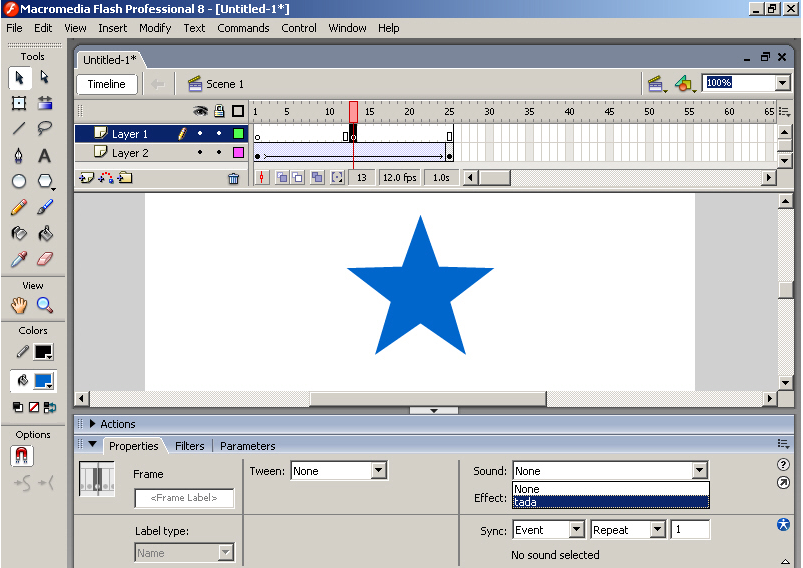Select the Paint Bucket tool
The height and width of the screenshot is (568, 803).
pos(45,234)
